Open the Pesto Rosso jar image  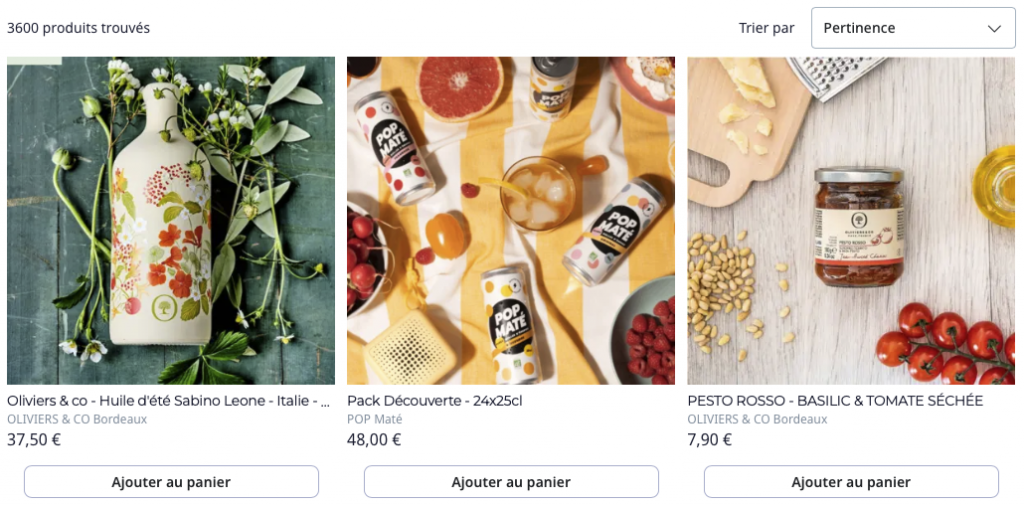point(851,220)
